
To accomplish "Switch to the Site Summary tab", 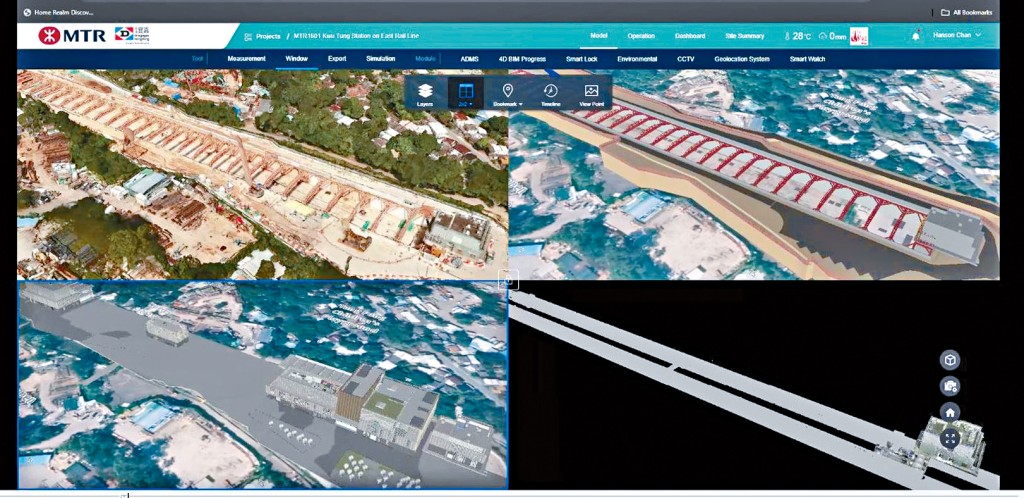I will 744,36.
